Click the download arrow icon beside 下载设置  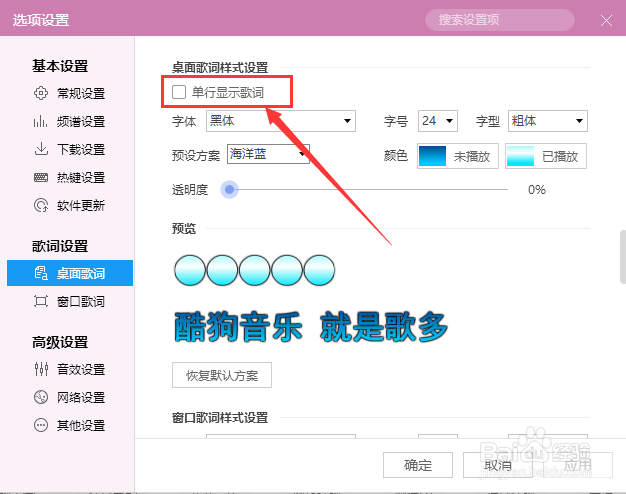coord(41,149)
